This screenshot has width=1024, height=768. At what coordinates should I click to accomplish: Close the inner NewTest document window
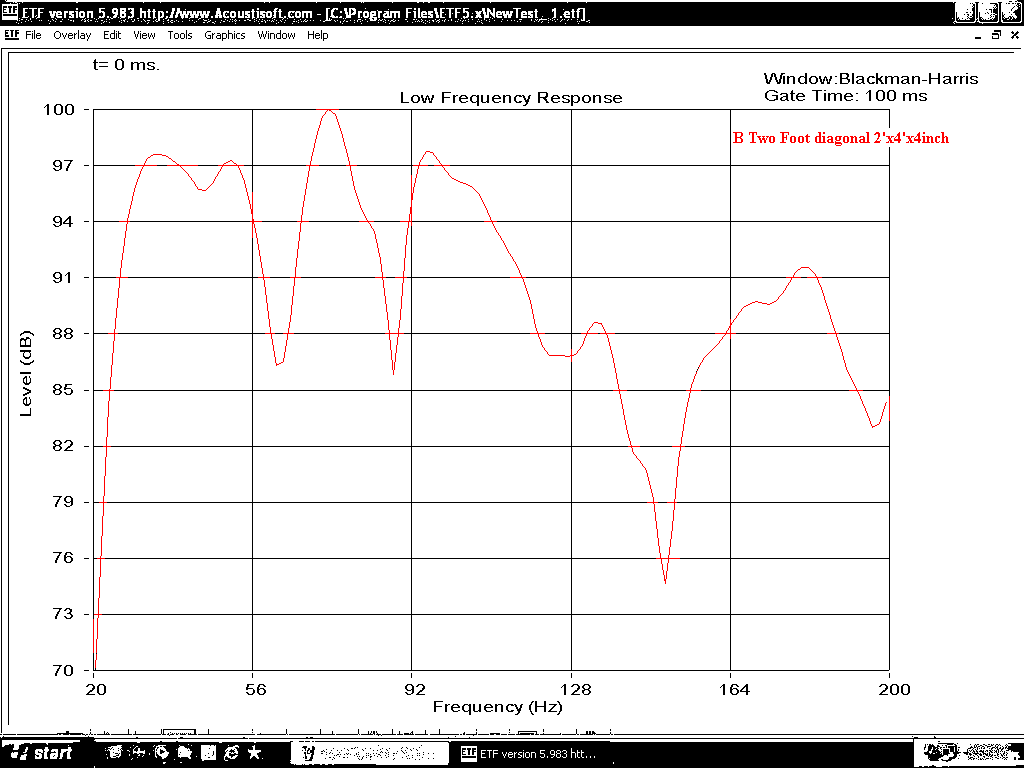pyautogui.click(x=1013, y=35)
